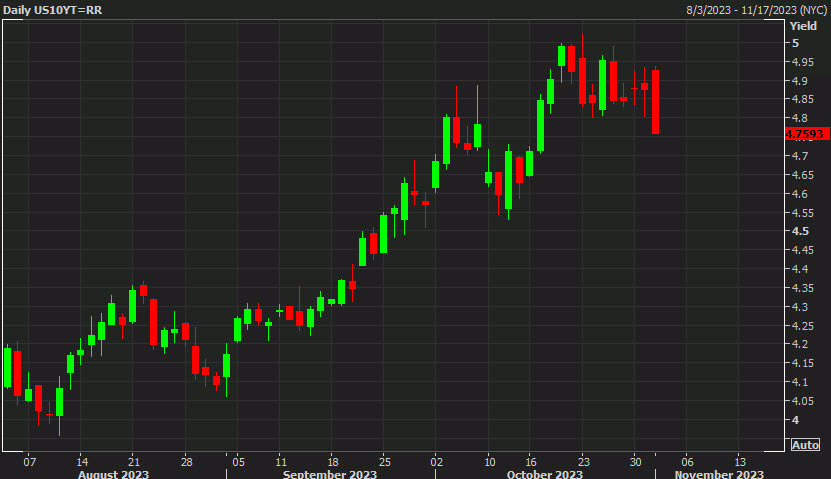Click the Daily US10YT=RR chart title
Screen dimensions: 831x479
(x=52, y=10)
